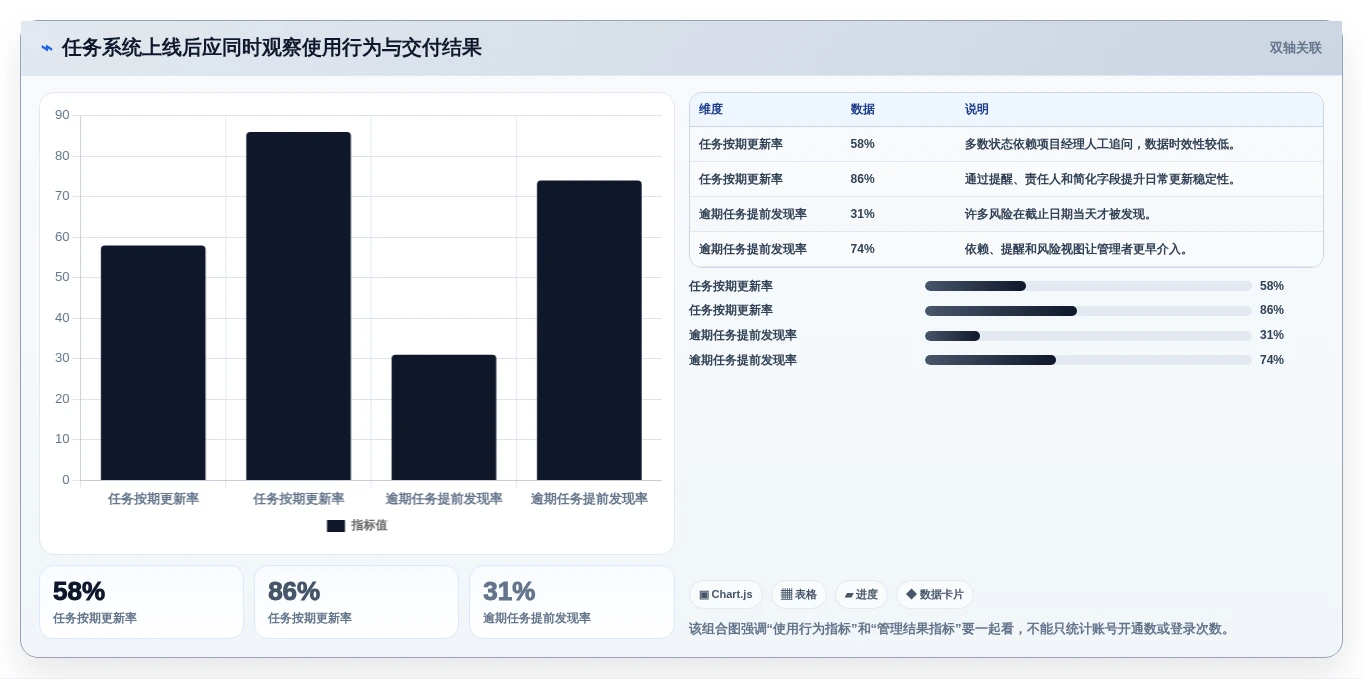Click 逾期任务提前发现率 in the table's 74% row
Viewport: 1363px width, 679px height.
[753, 249]
